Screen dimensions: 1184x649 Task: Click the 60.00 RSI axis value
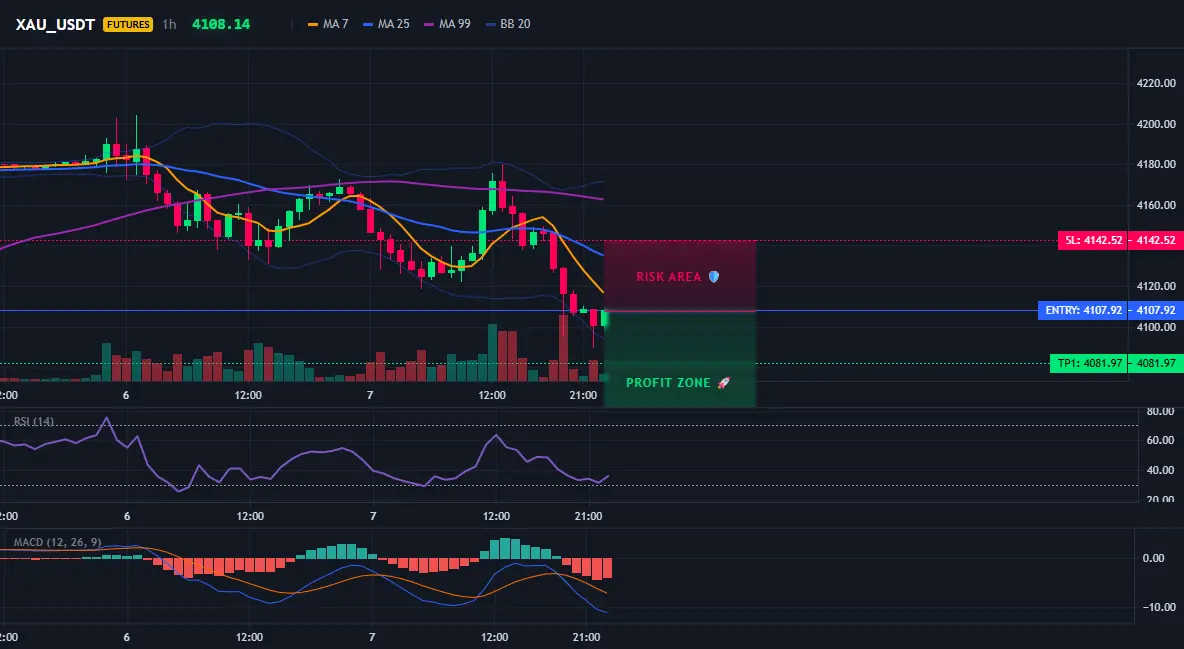(x=1161, y=440)
